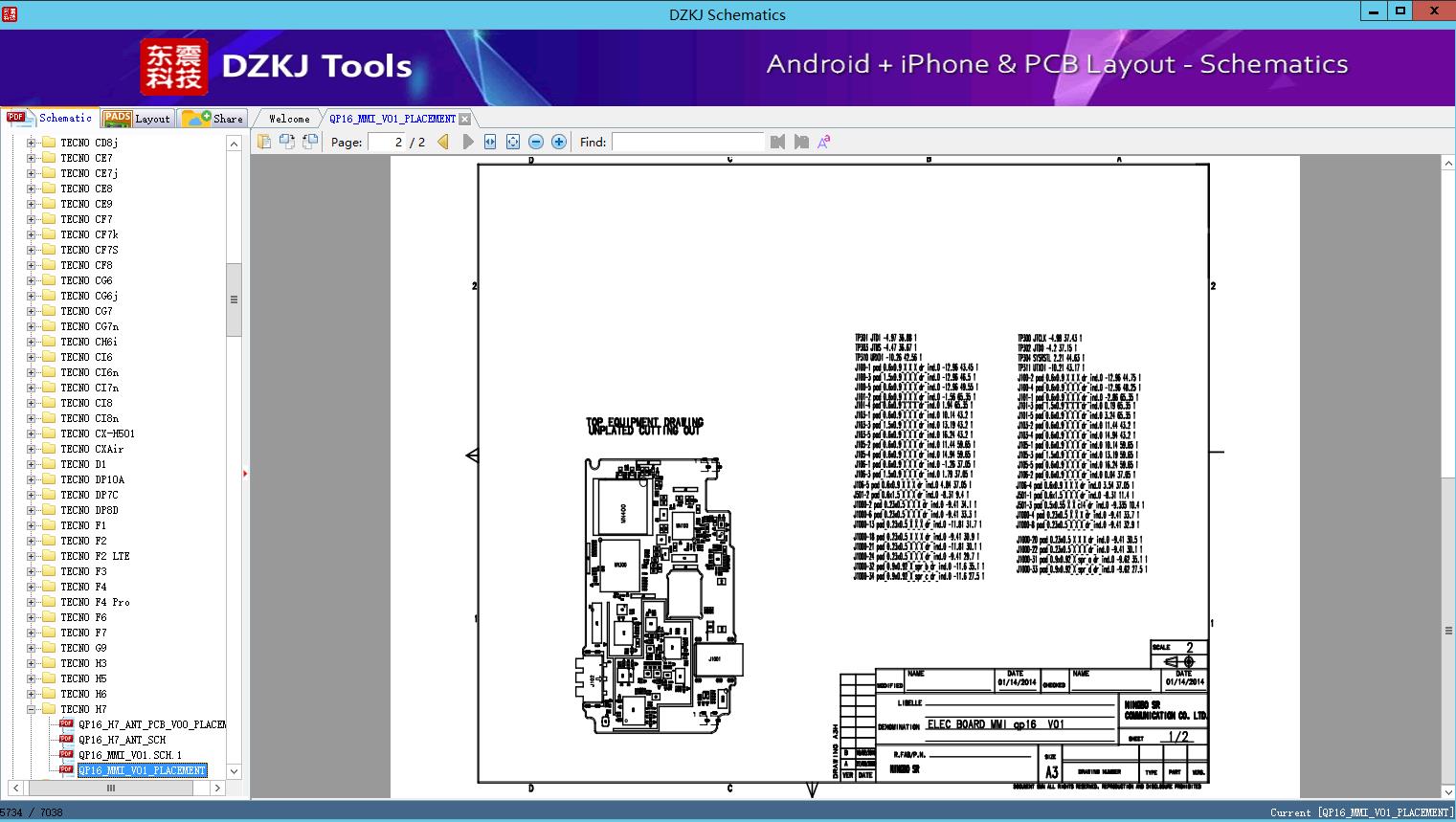Image resolution: width=1456 pixels, height=822 pixels.
Task: Switch to the Layout tab
Action: [x=137, y=119]
